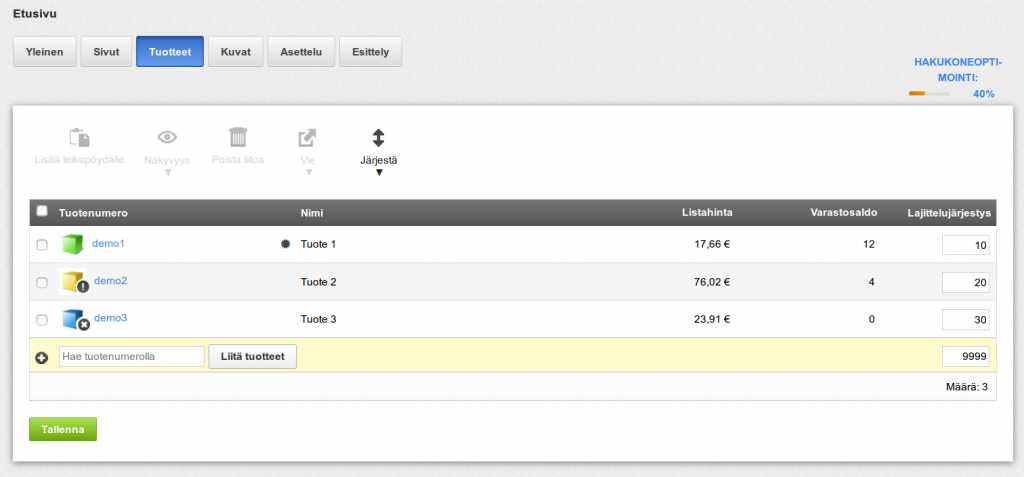The height and width of the screenshot is (477, 1024).
Task: Click the plus icon beside product search
Action: [x=41, y=357]
